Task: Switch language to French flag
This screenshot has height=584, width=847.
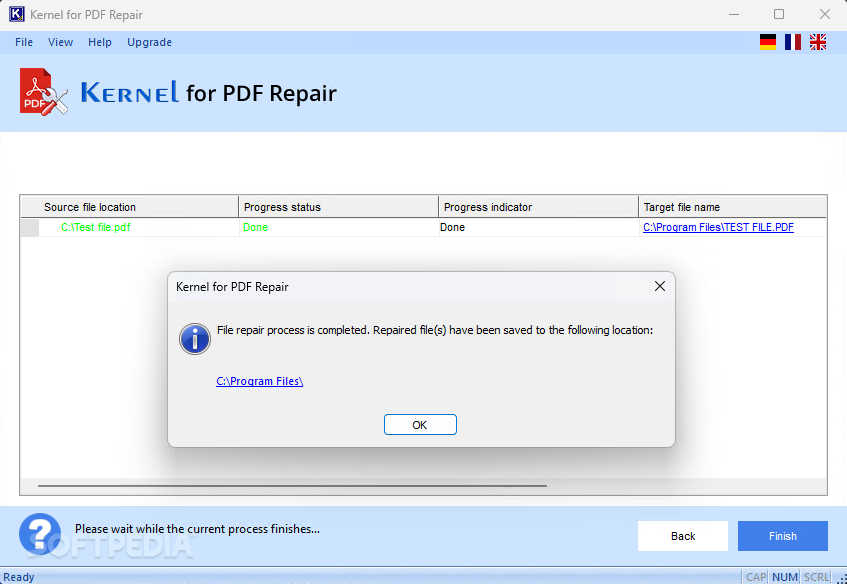Action: (x=792, y=42)
